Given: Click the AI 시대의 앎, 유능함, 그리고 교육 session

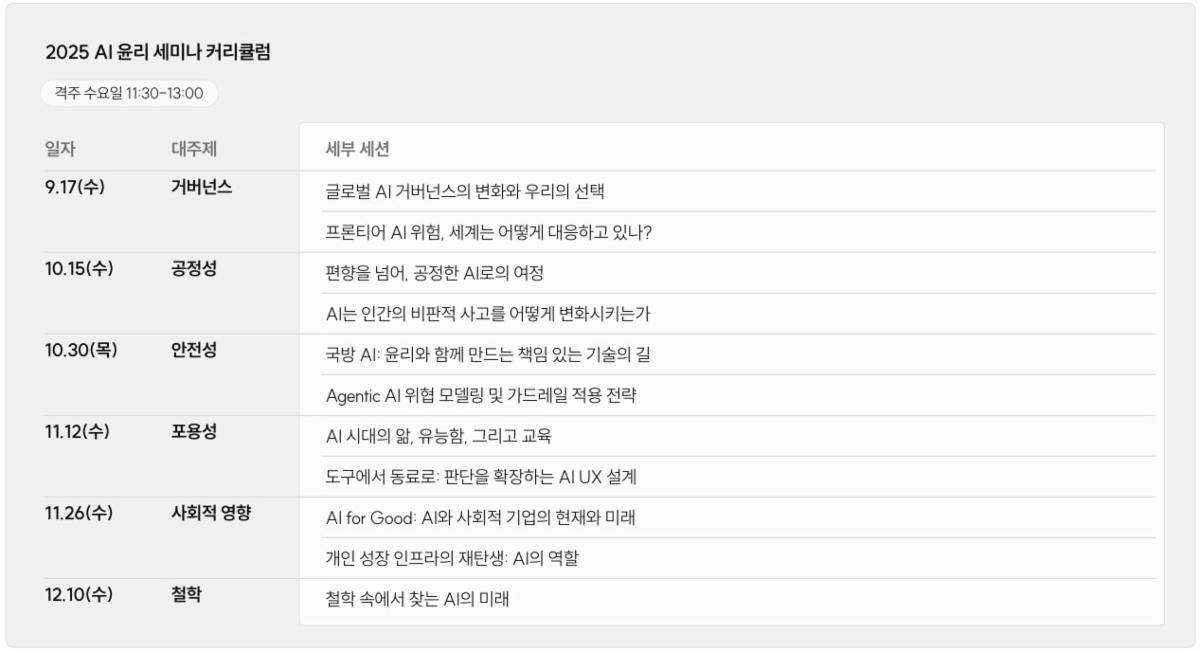Looking at the screenshot, I should (x=732, y=436).
